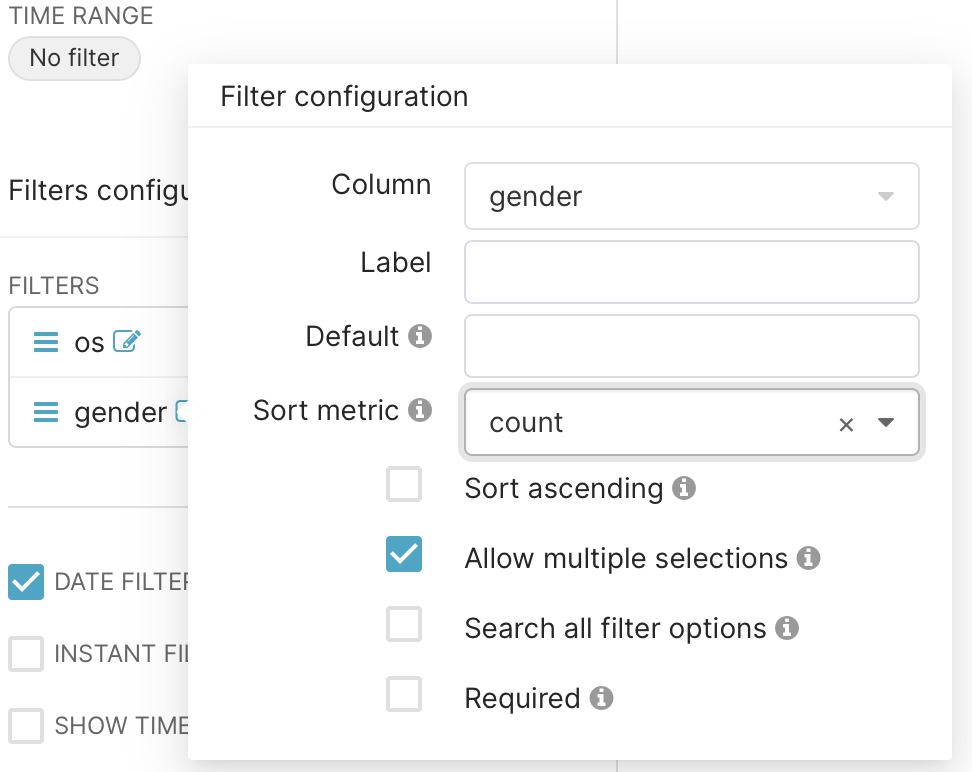Image resolution: width=972 pixels, height=772 pixels.
Task: Uncheck the Date Filter checkbox
Action: pyautogui.click(x=26, y=582)
